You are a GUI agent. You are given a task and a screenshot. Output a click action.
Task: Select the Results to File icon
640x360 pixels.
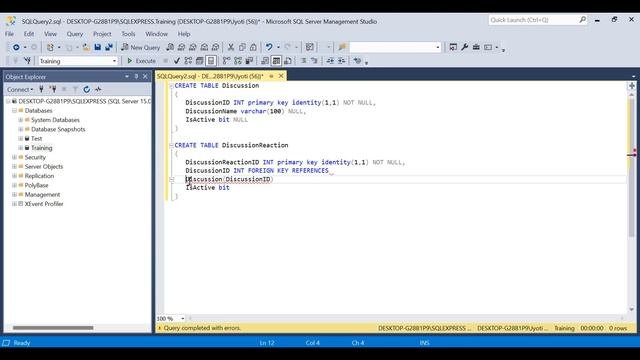[288, 61]
